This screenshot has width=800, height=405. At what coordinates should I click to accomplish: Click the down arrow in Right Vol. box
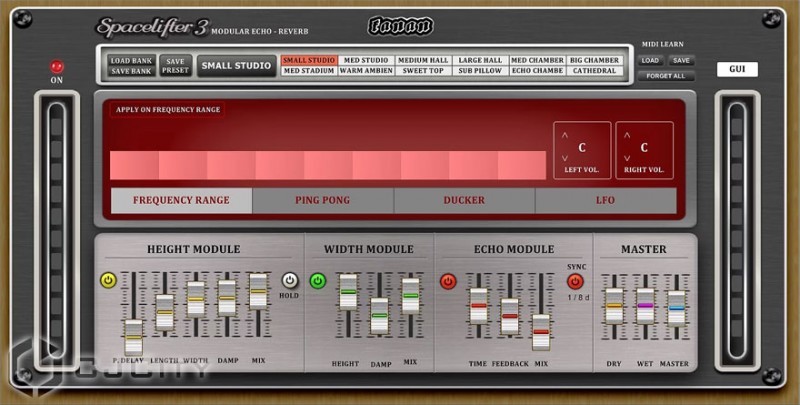point(627,159)
